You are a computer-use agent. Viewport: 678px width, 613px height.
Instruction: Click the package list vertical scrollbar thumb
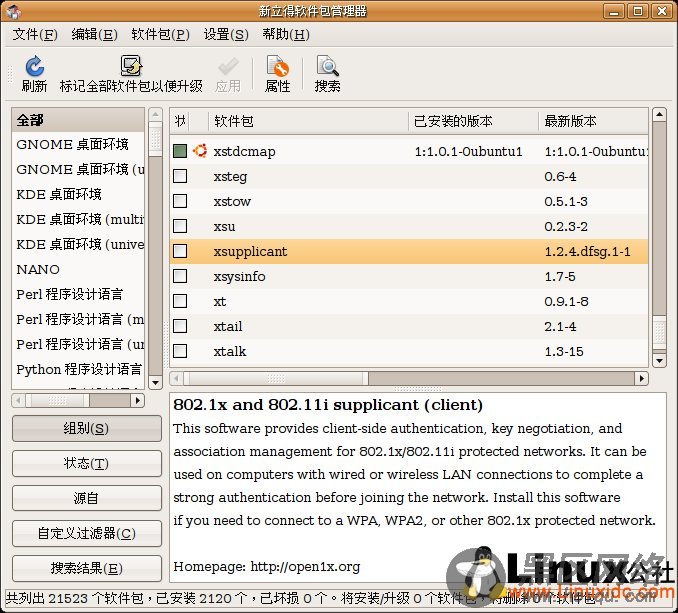pyautogui.click(x=659, y=331)
